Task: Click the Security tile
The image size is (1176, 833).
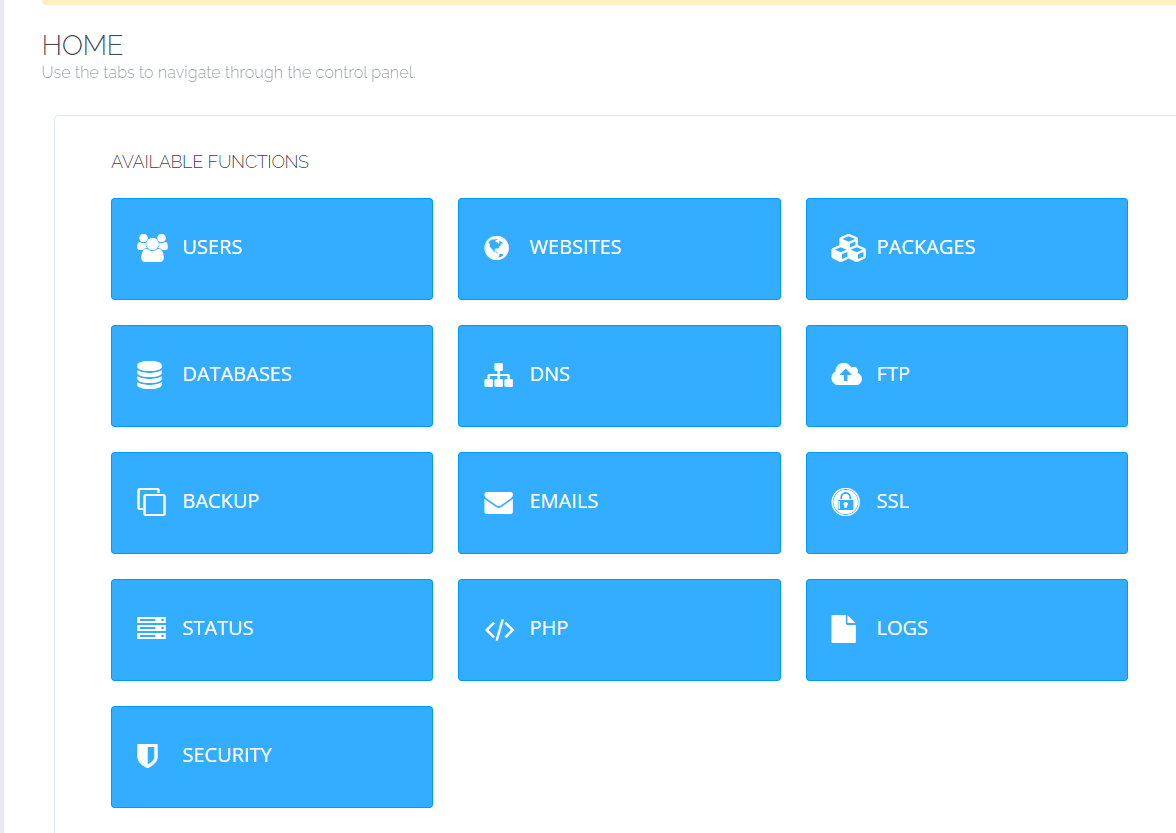Action: [x=272, y=756]
